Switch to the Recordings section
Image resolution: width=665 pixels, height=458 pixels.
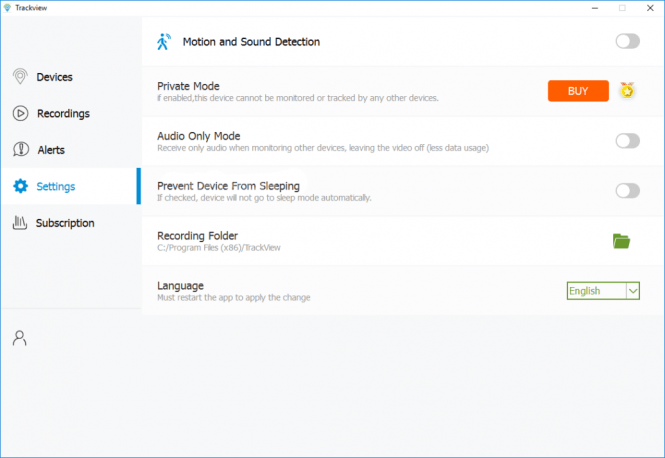[63, 114]
